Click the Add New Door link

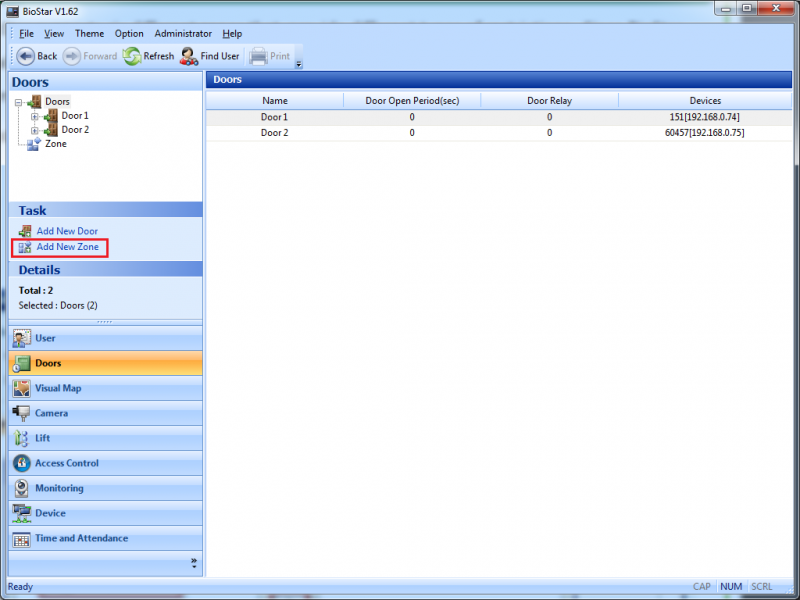click(67, 231)
